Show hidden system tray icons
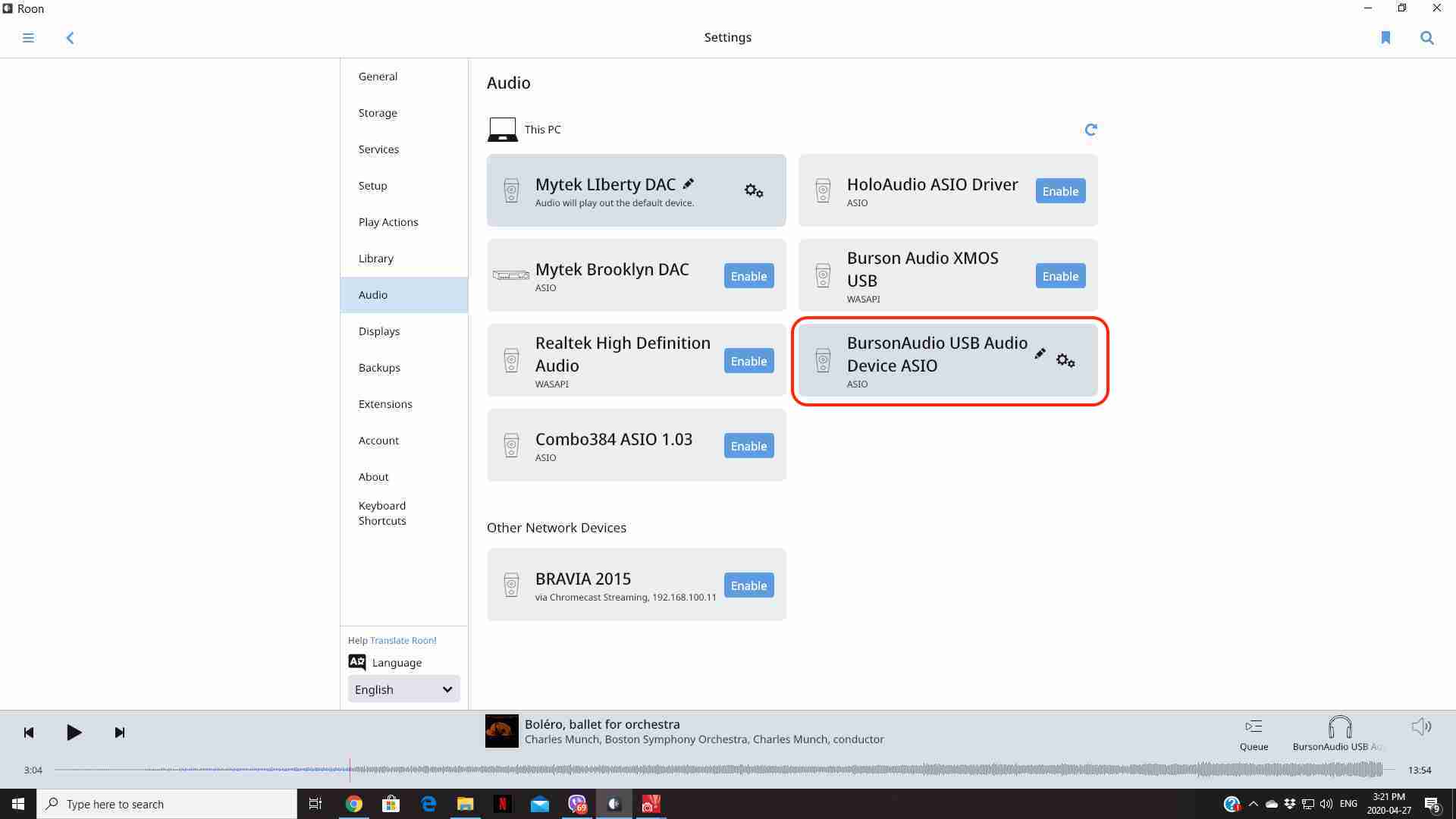 tap(1253, 804)
